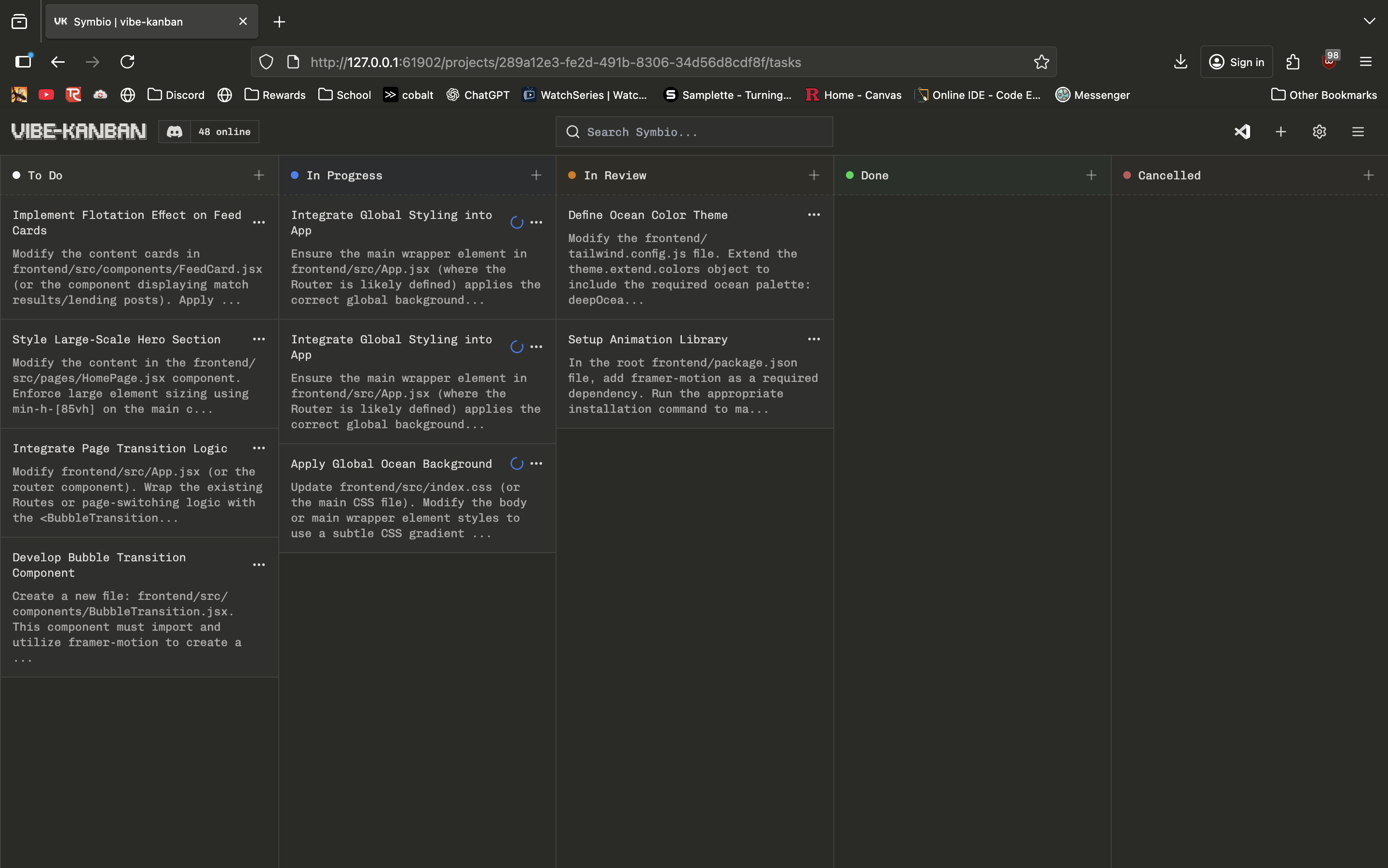
Task: Open the School bookmarks folder
Action: point(344,95)
